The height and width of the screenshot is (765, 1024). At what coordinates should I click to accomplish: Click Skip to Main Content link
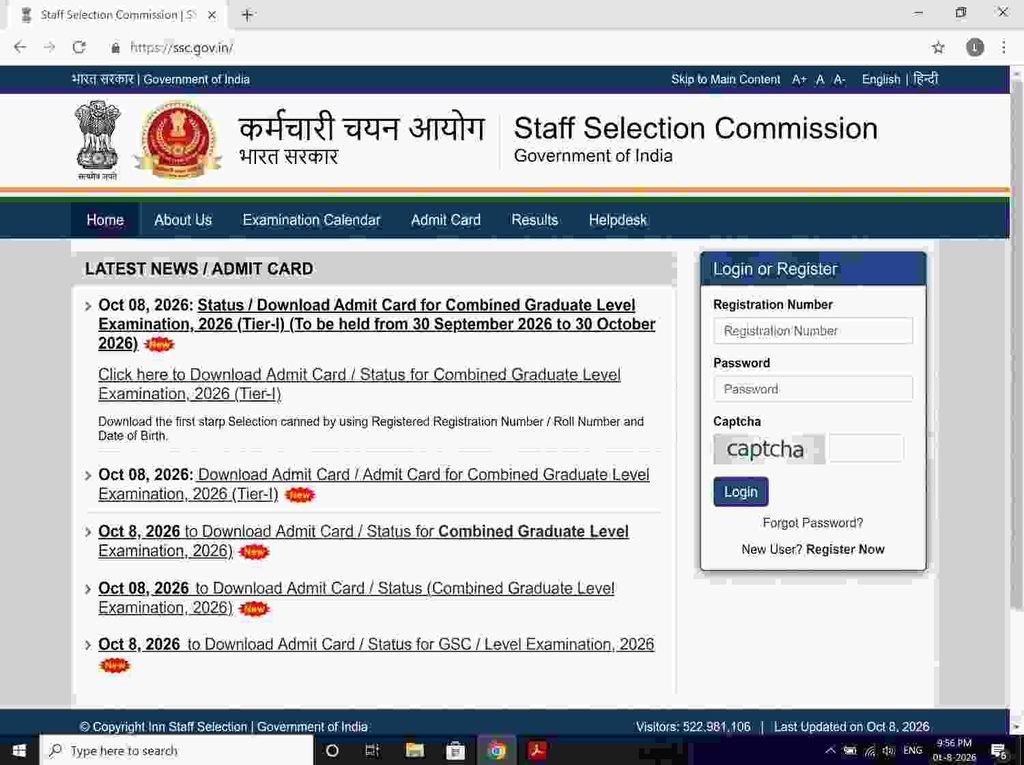[x=726, y=80]
